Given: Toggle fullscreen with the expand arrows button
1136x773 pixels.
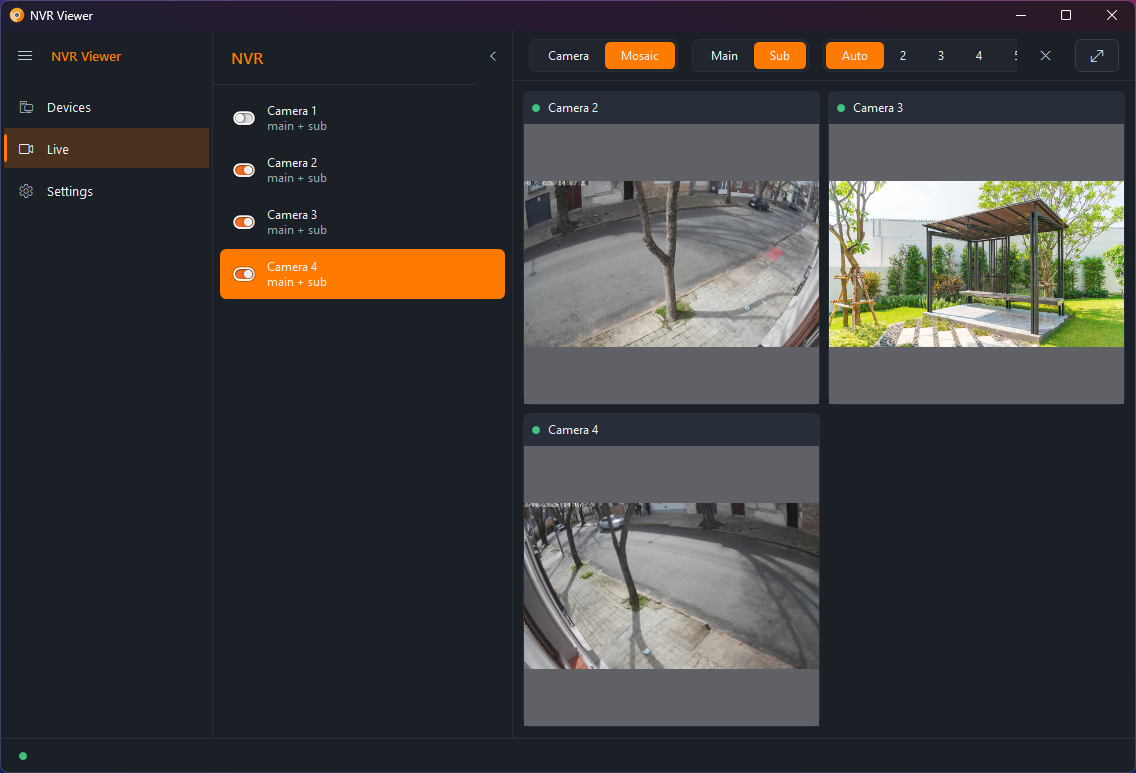Looking at the screenshot, I should [x=1096, y=56].
